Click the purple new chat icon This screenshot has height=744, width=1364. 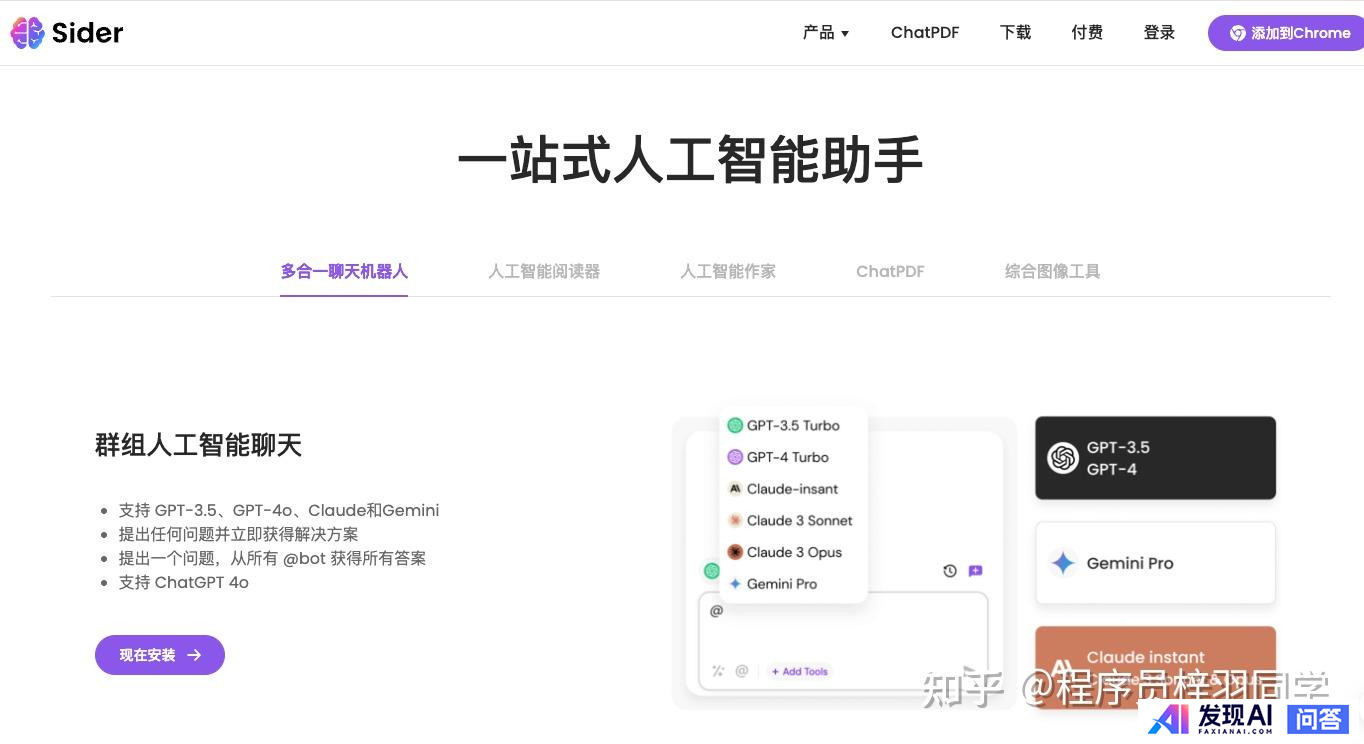975,571
